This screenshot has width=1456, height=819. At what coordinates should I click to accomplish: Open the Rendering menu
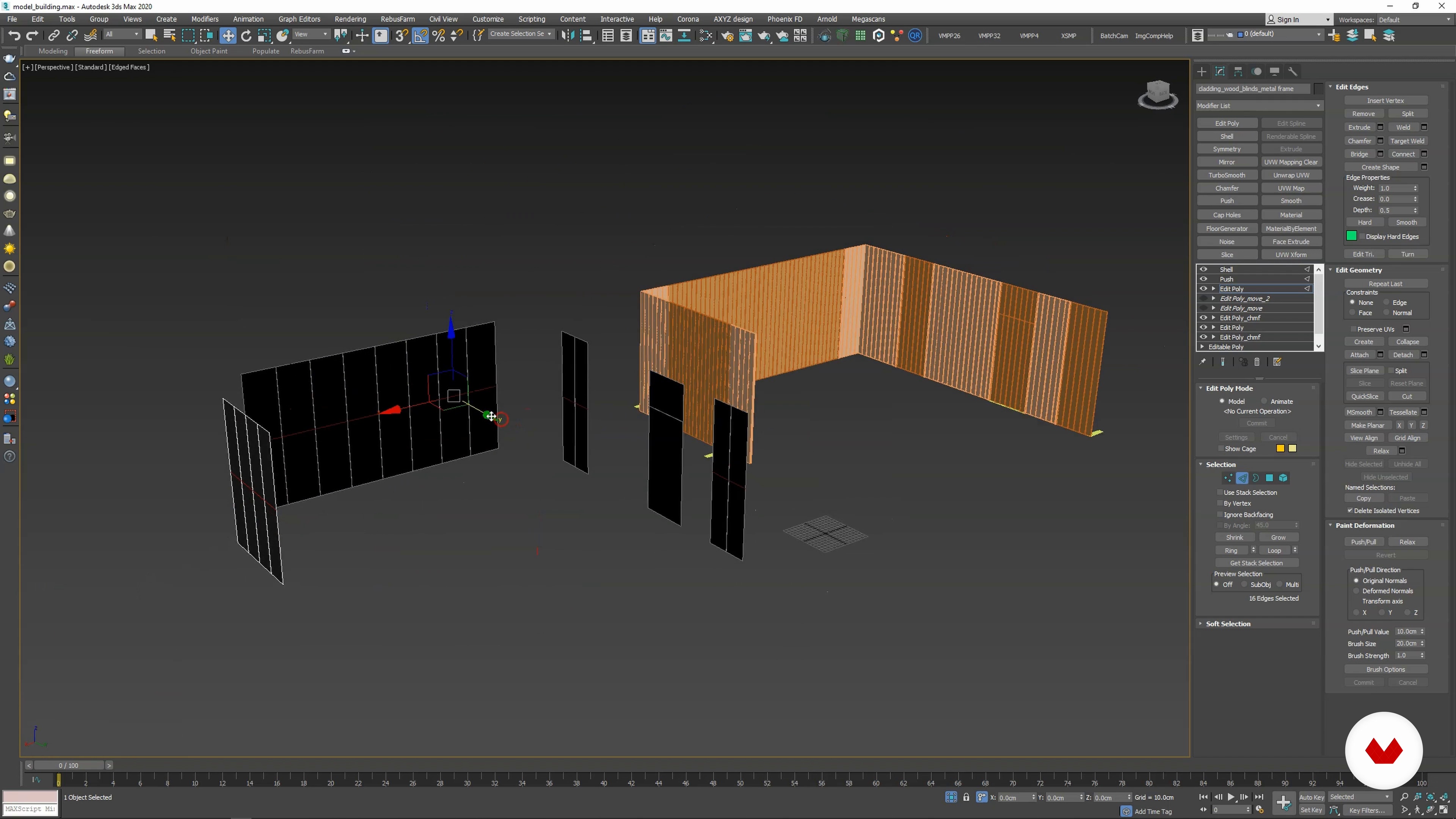coord(350,19)
